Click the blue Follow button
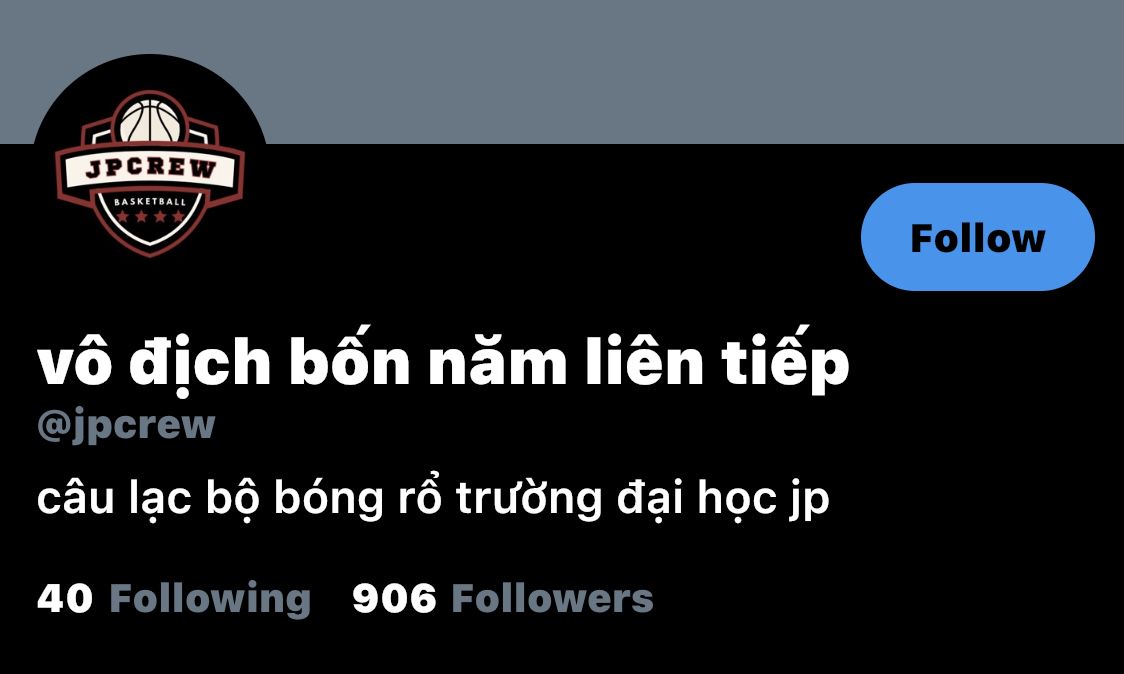 [977, 237]
